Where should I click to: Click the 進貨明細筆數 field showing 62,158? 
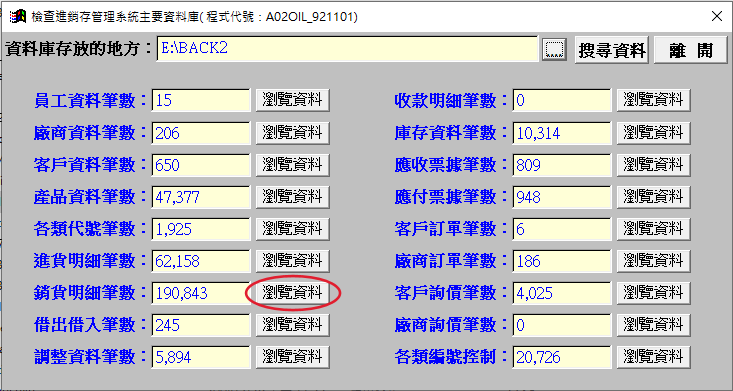pos(201,261)
